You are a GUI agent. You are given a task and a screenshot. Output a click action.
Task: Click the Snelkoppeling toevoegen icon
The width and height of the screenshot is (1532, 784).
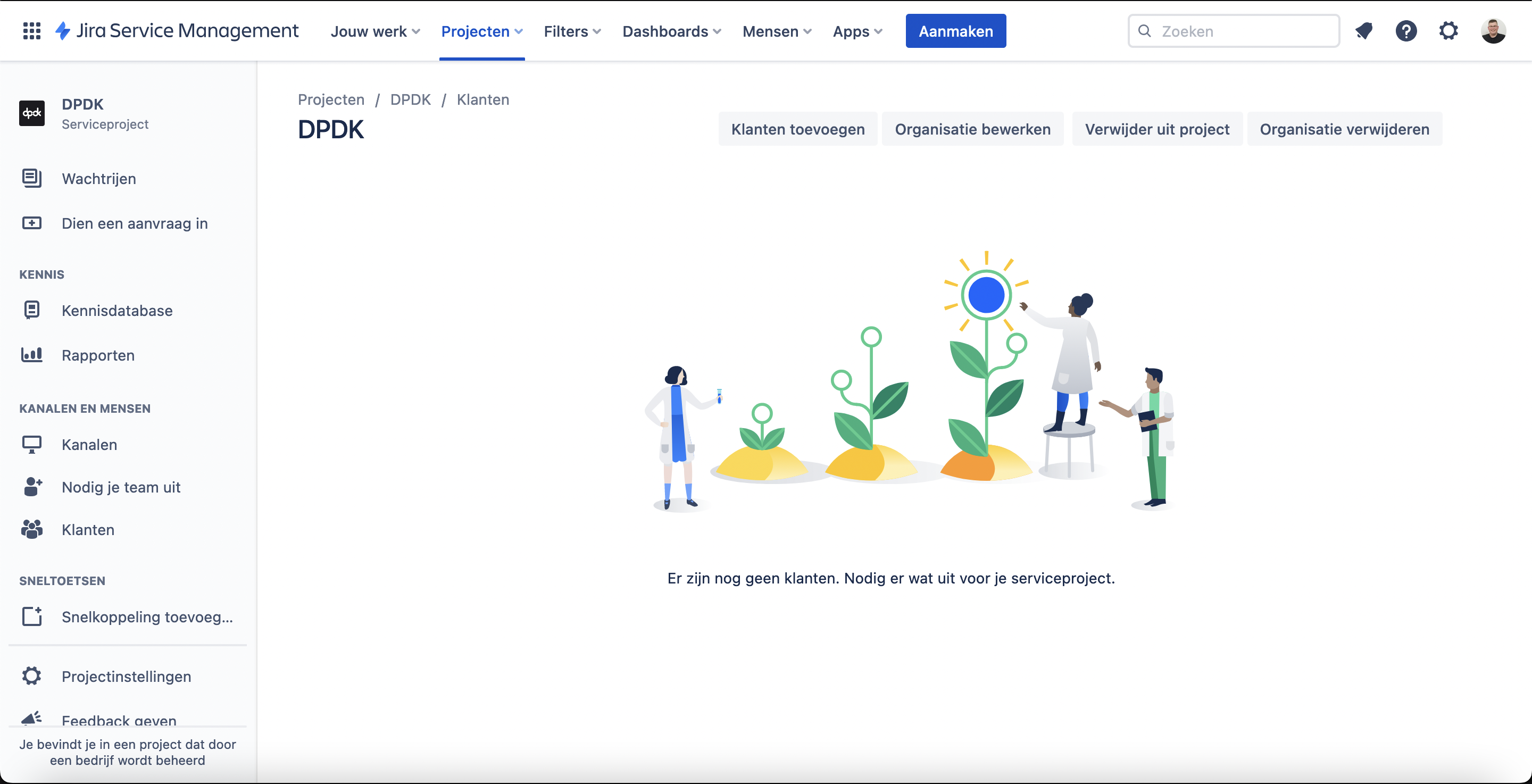point(32,616)
